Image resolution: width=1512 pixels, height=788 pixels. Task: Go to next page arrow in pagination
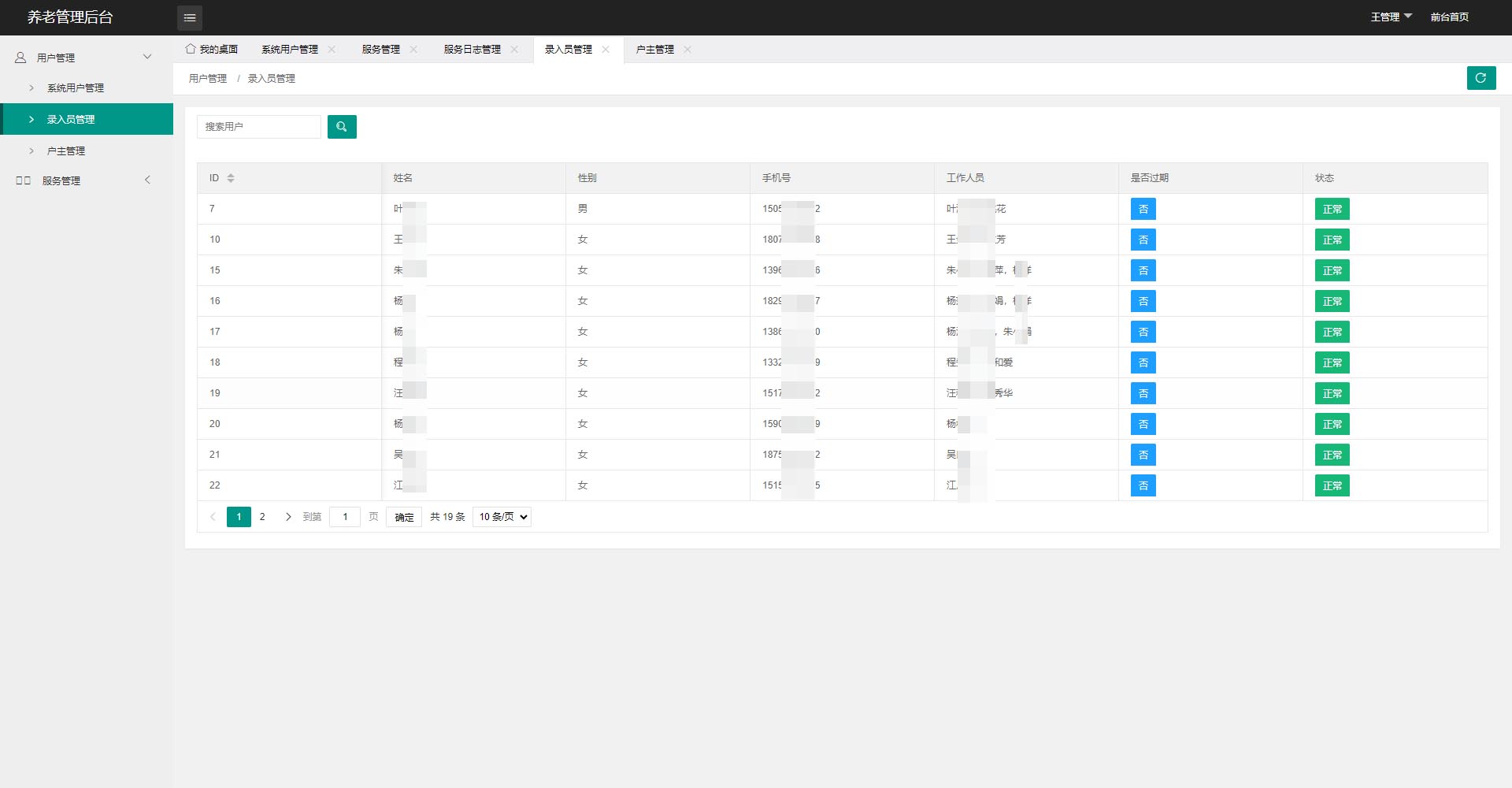click(288, 517)
